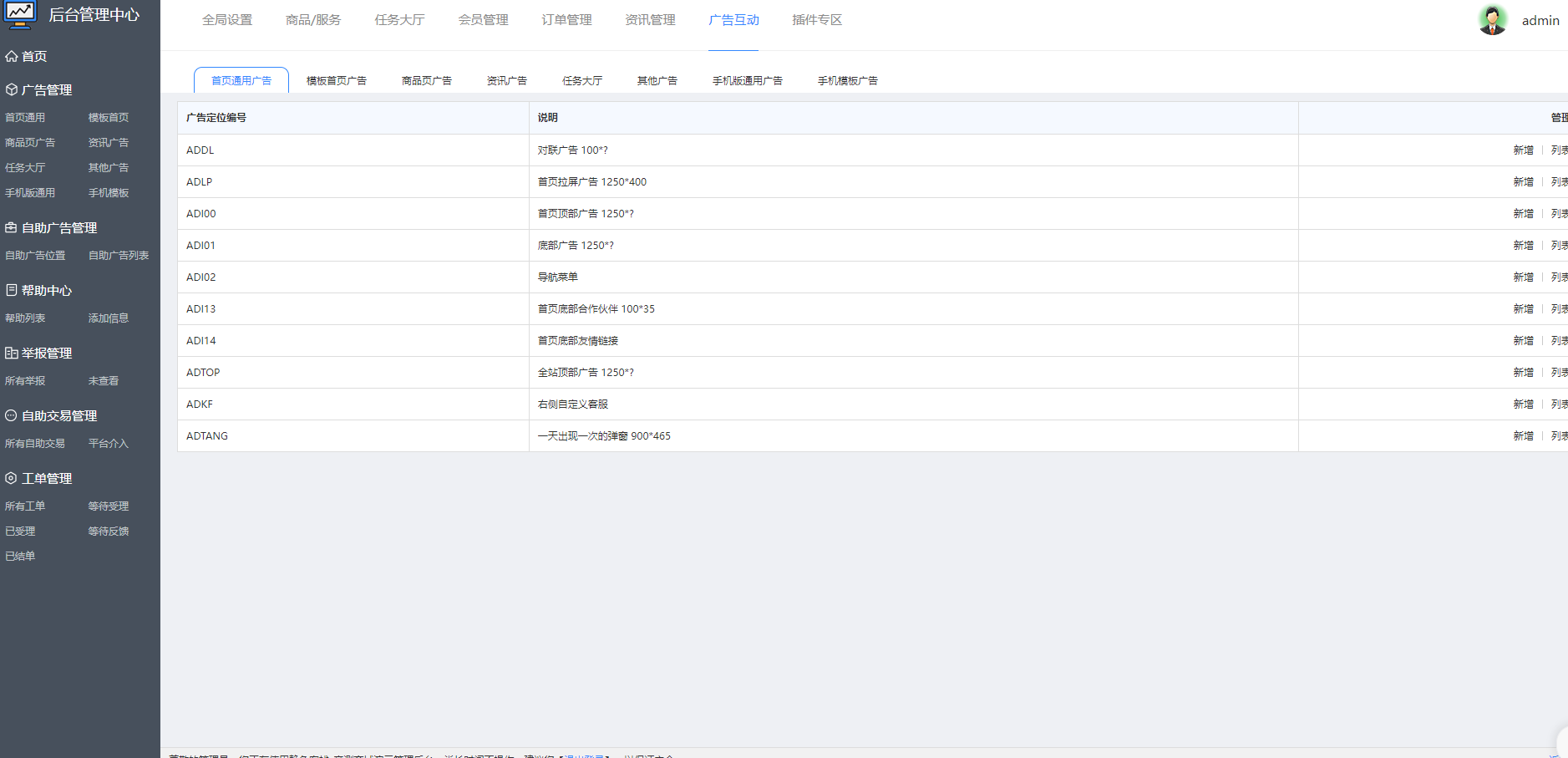
Task: Click the 自助广告管理 section icon
Action: pos(11,227)
